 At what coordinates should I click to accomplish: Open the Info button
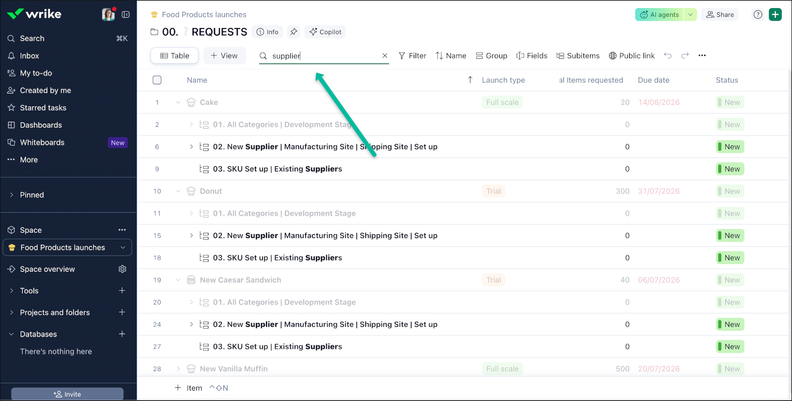[267, 32]
